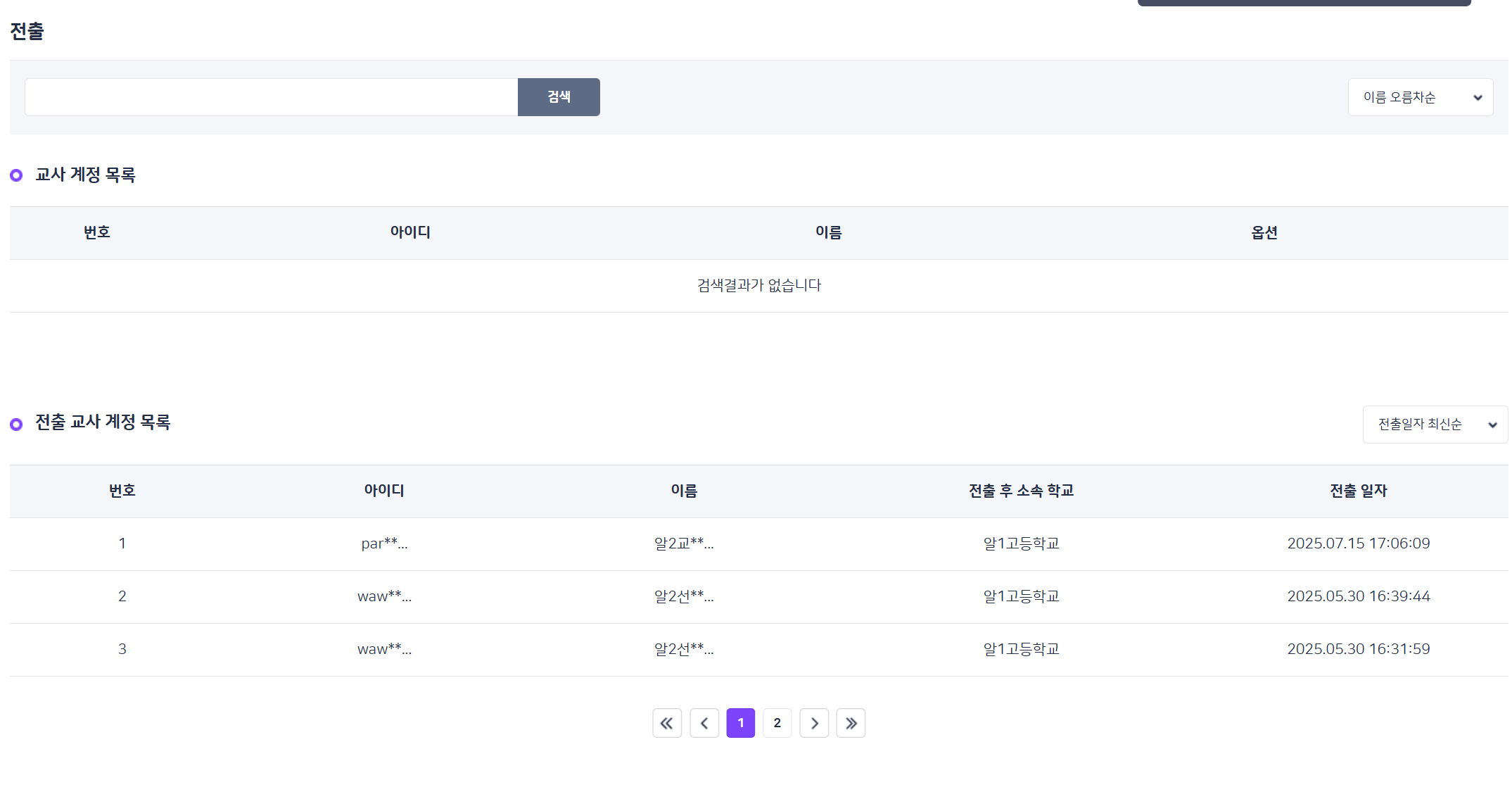This screenshot has height=792, width=1512.
Task: Select page 1 in pagination
Action: pyautogui.click(x=740, y=723)
